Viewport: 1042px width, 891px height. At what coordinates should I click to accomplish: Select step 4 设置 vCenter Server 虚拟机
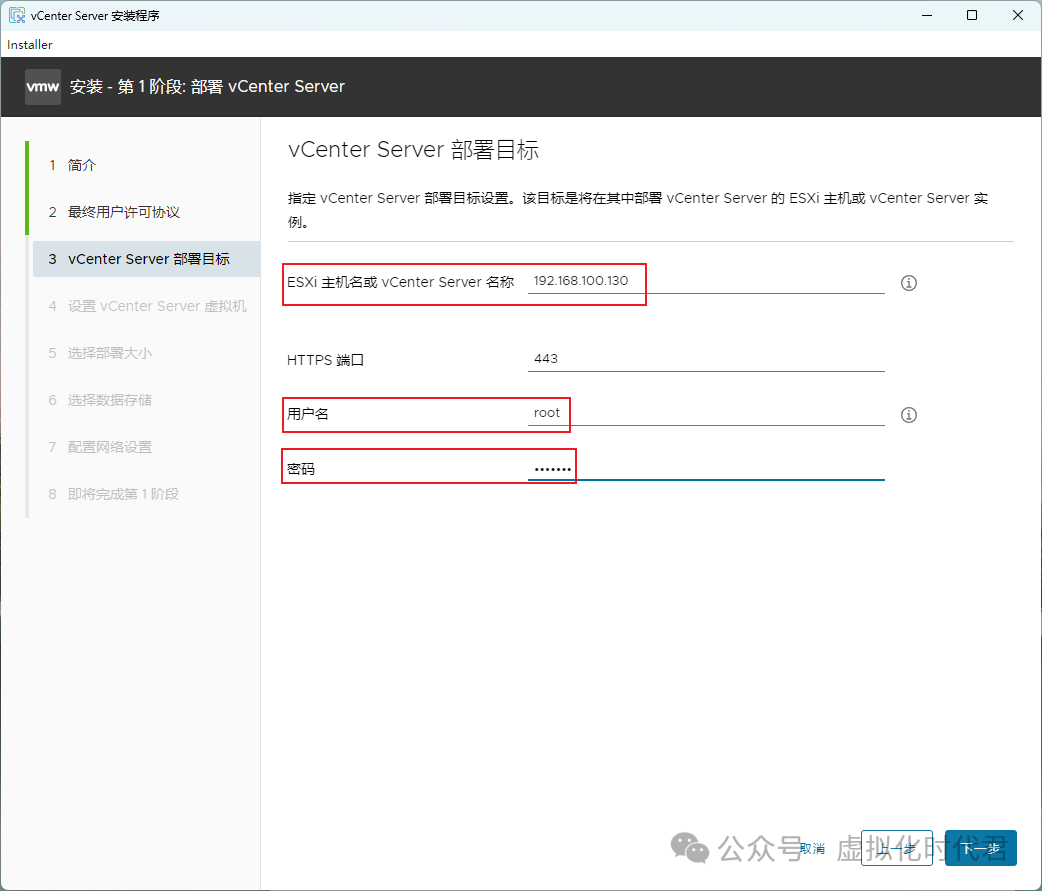148,306
